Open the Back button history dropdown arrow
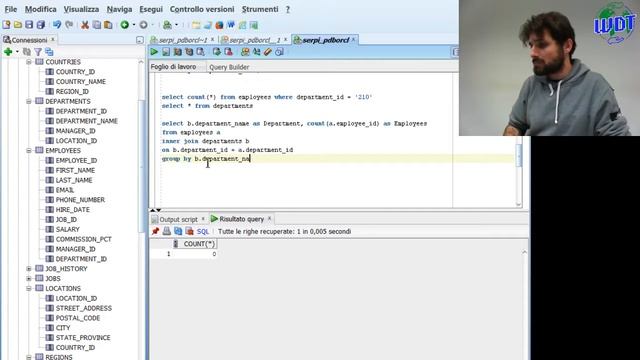The image size is (640, 360). [x=133, y=25]
